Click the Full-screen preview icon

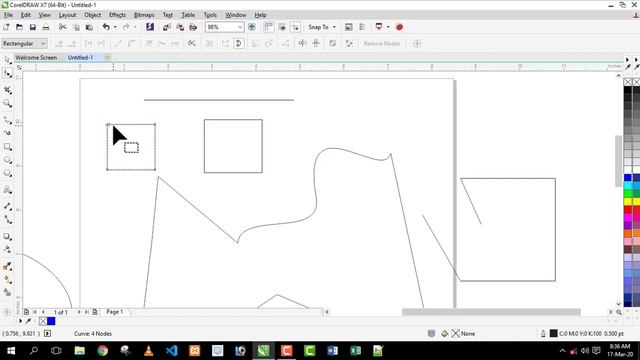252,27
